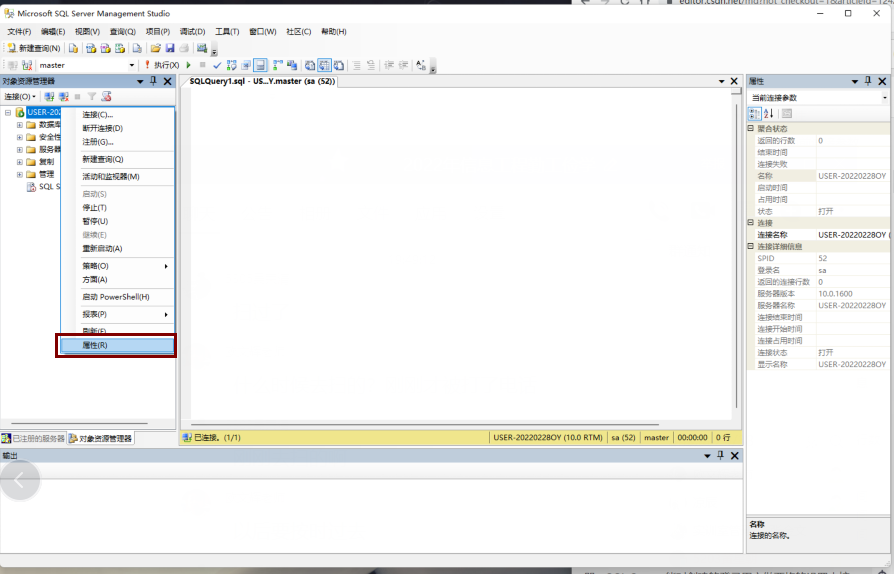Screen dimensions: 894x574
Task: Expand the 管理 folder node
Action: [20, 174]
